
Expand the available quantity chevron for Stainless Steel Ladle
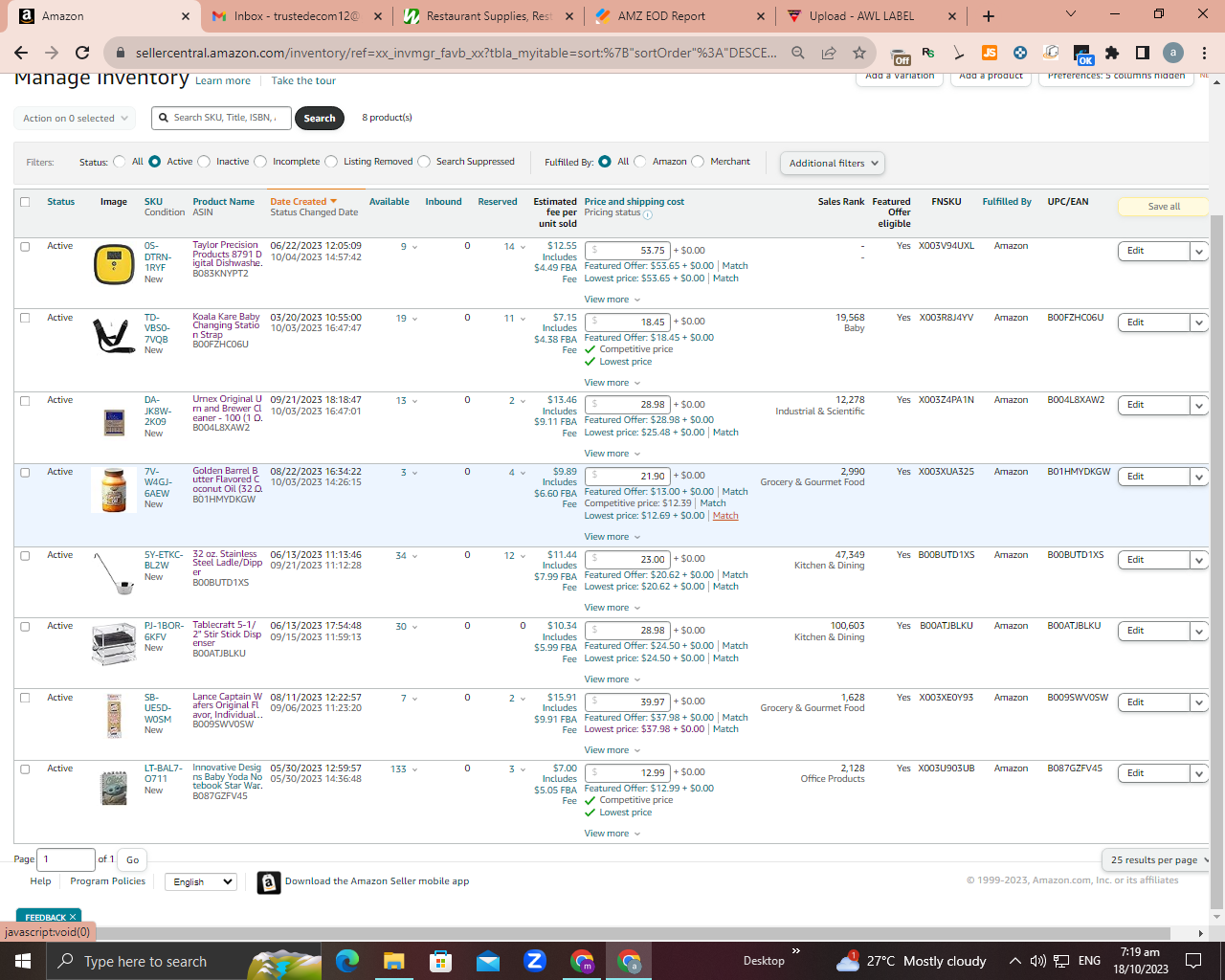414,556
